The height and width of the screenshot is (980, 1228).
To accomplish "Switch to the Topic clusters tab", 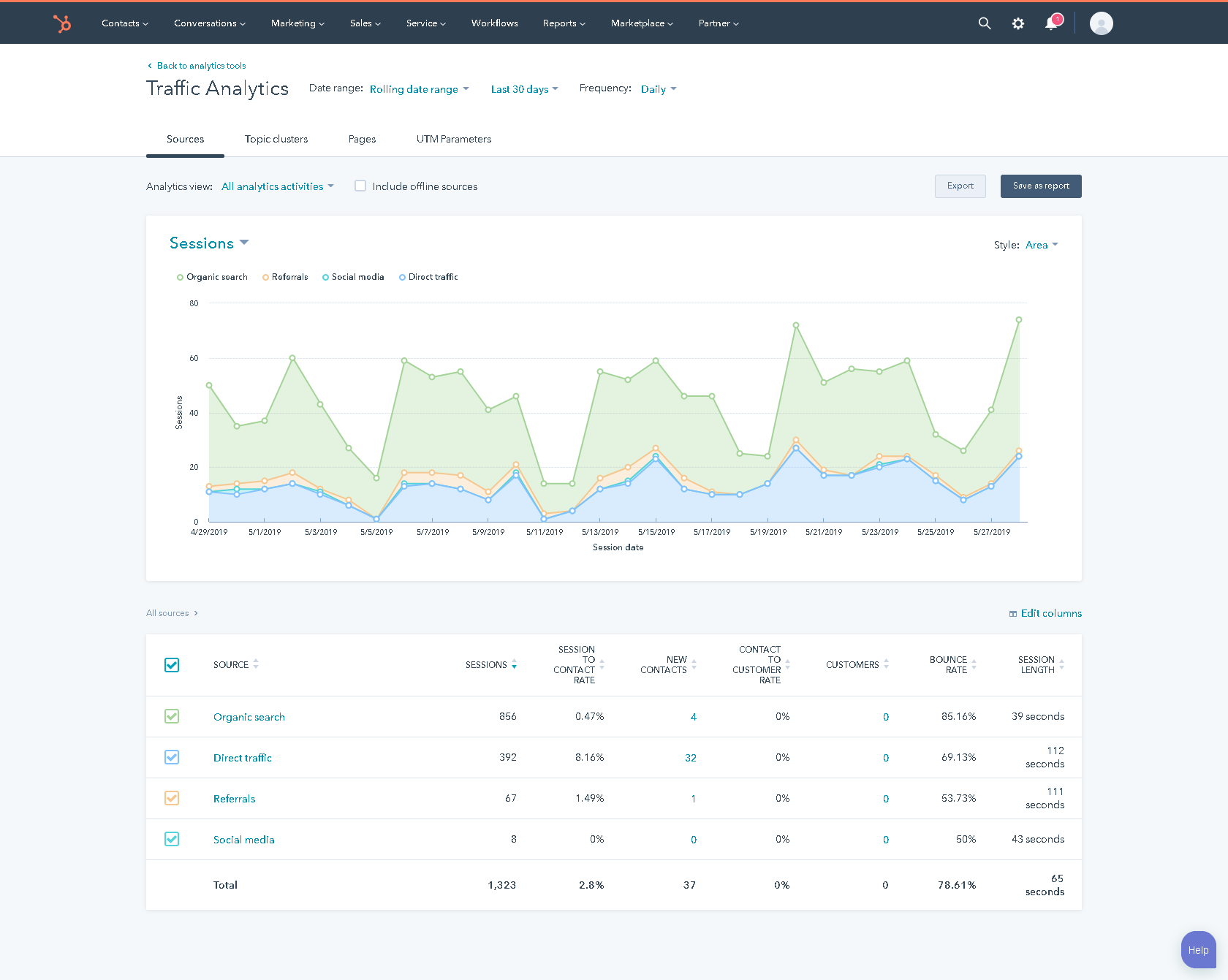I will 276,139.
